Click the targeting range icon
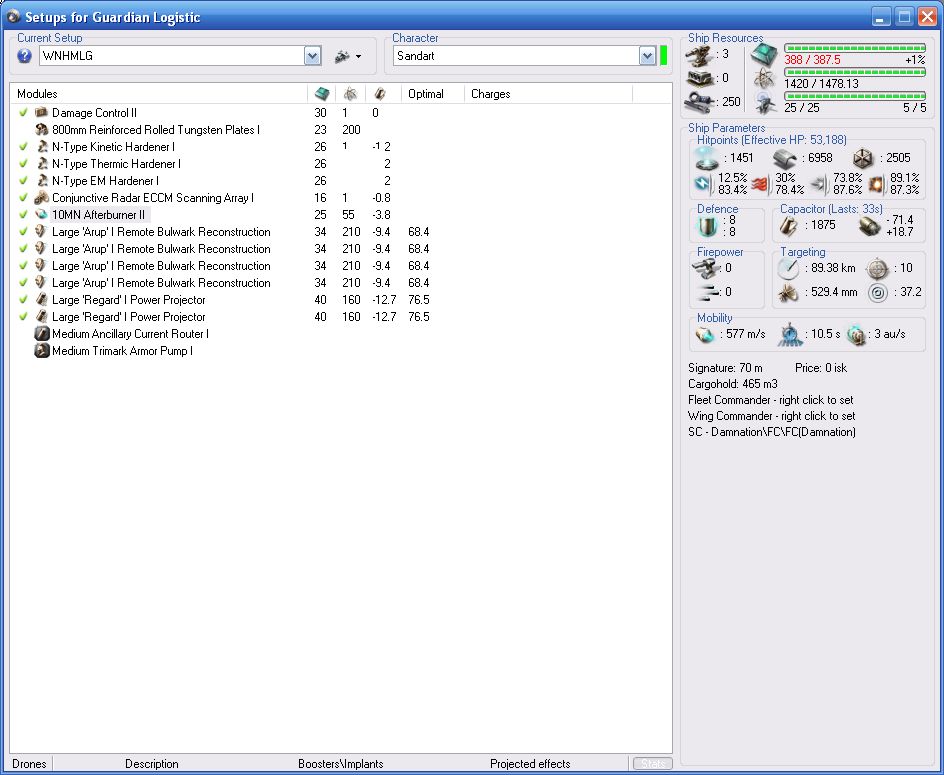 (x=788, y=269)
